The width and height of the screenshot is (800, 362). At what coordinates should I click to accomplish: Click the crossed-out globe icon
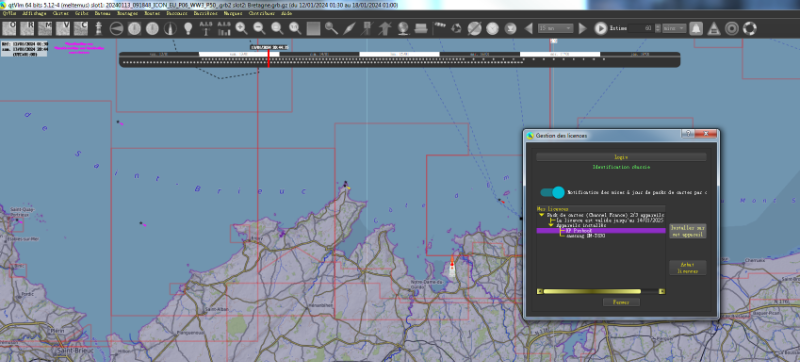[x=474, y=28]
